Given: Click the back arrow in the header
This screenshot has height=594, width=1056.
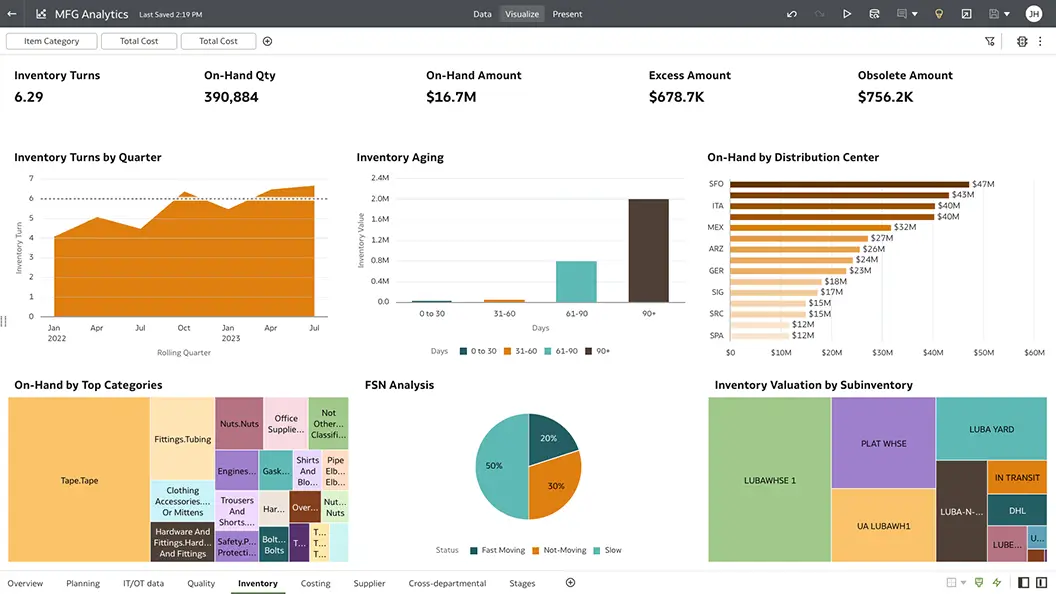Looking at the screenshot, I should click(x=12, y=14).
